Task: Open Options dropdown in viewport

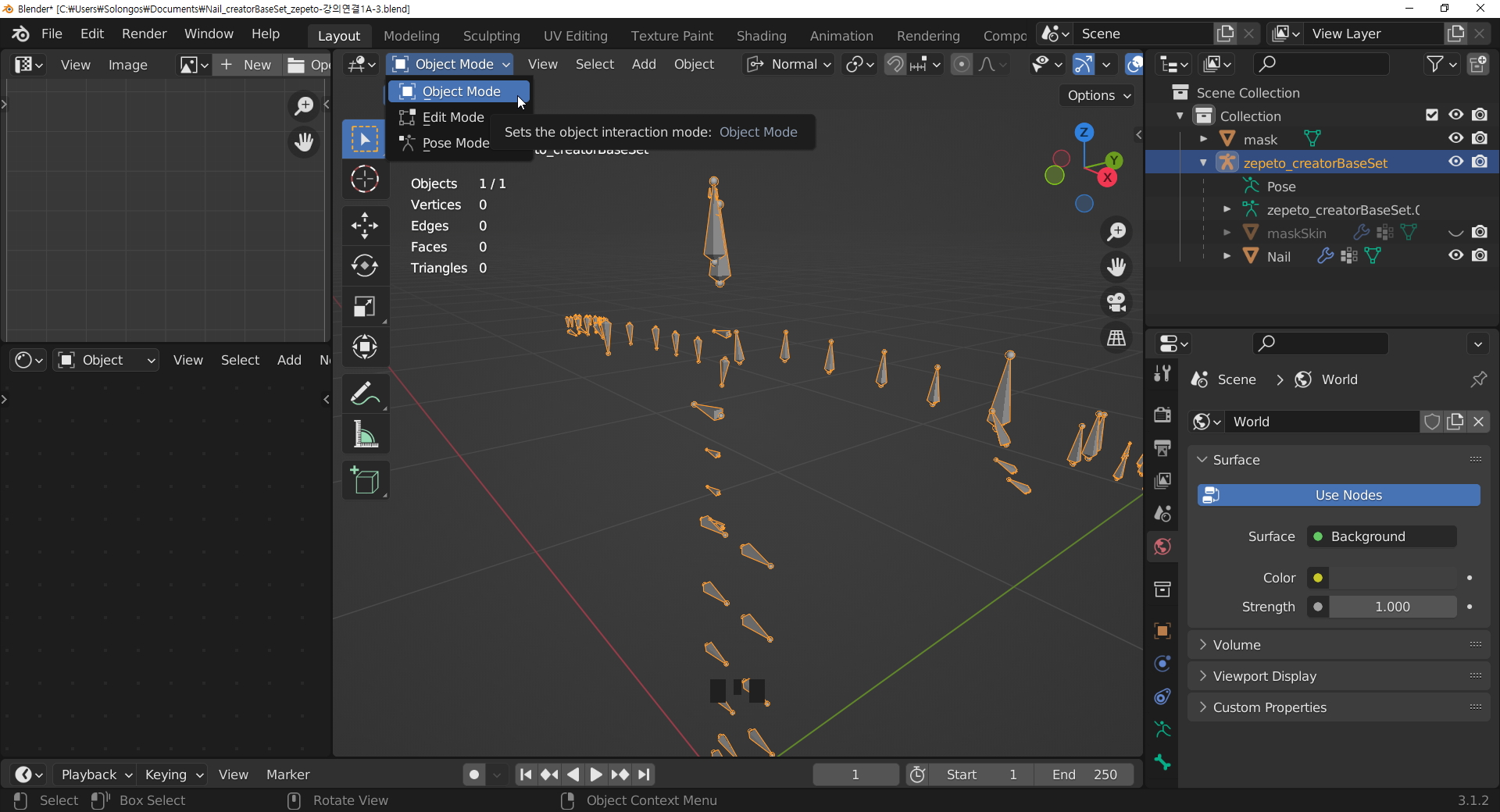Action: (1098, 95)
